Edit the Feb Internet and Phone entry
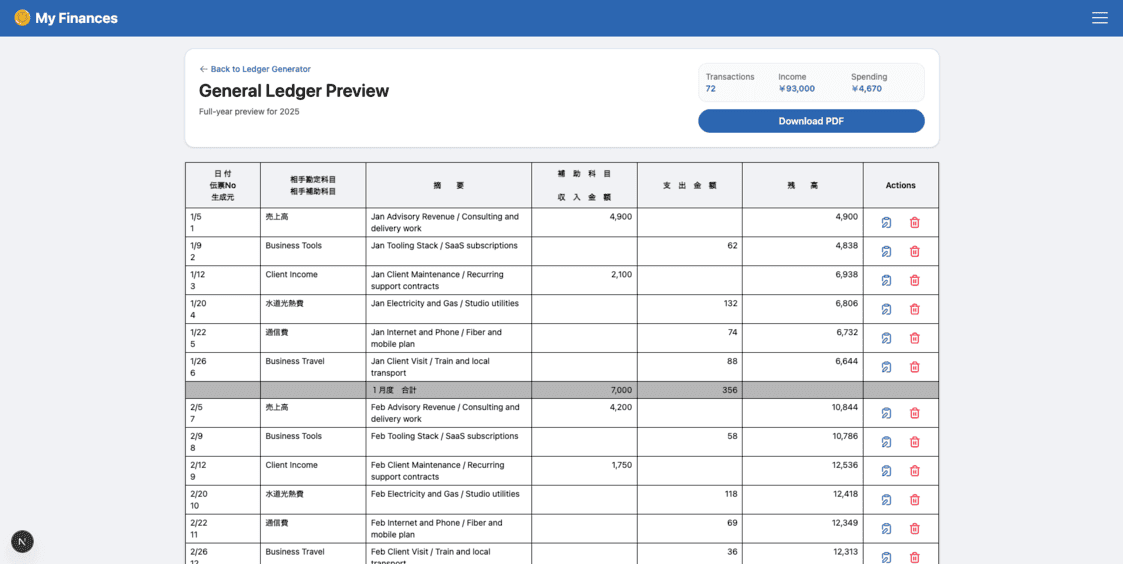Image resolution: width=1123 pixels, height=564 pixels. (x=886, y=529)
